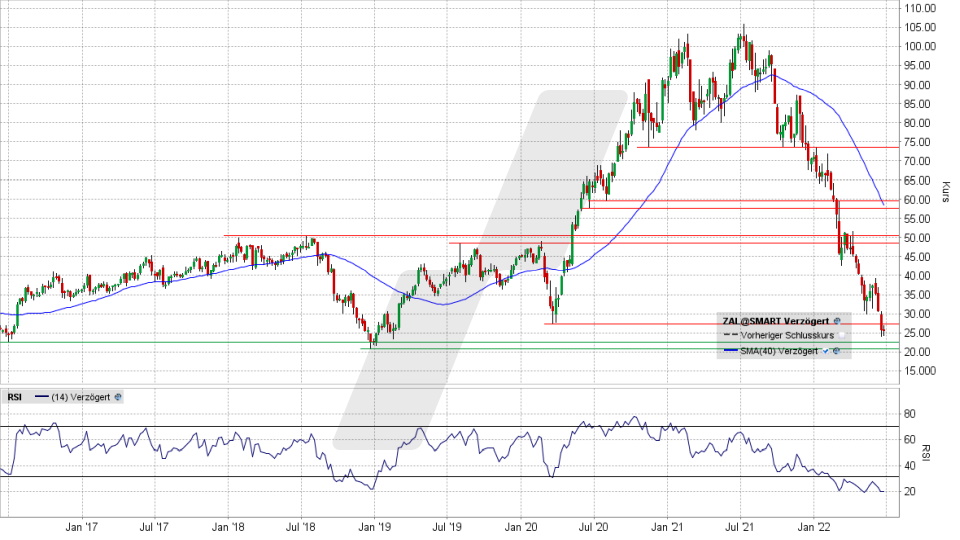960x540 pixels.
Task: Click the Jan '22 date label
Action: click(x=814, y=527)
